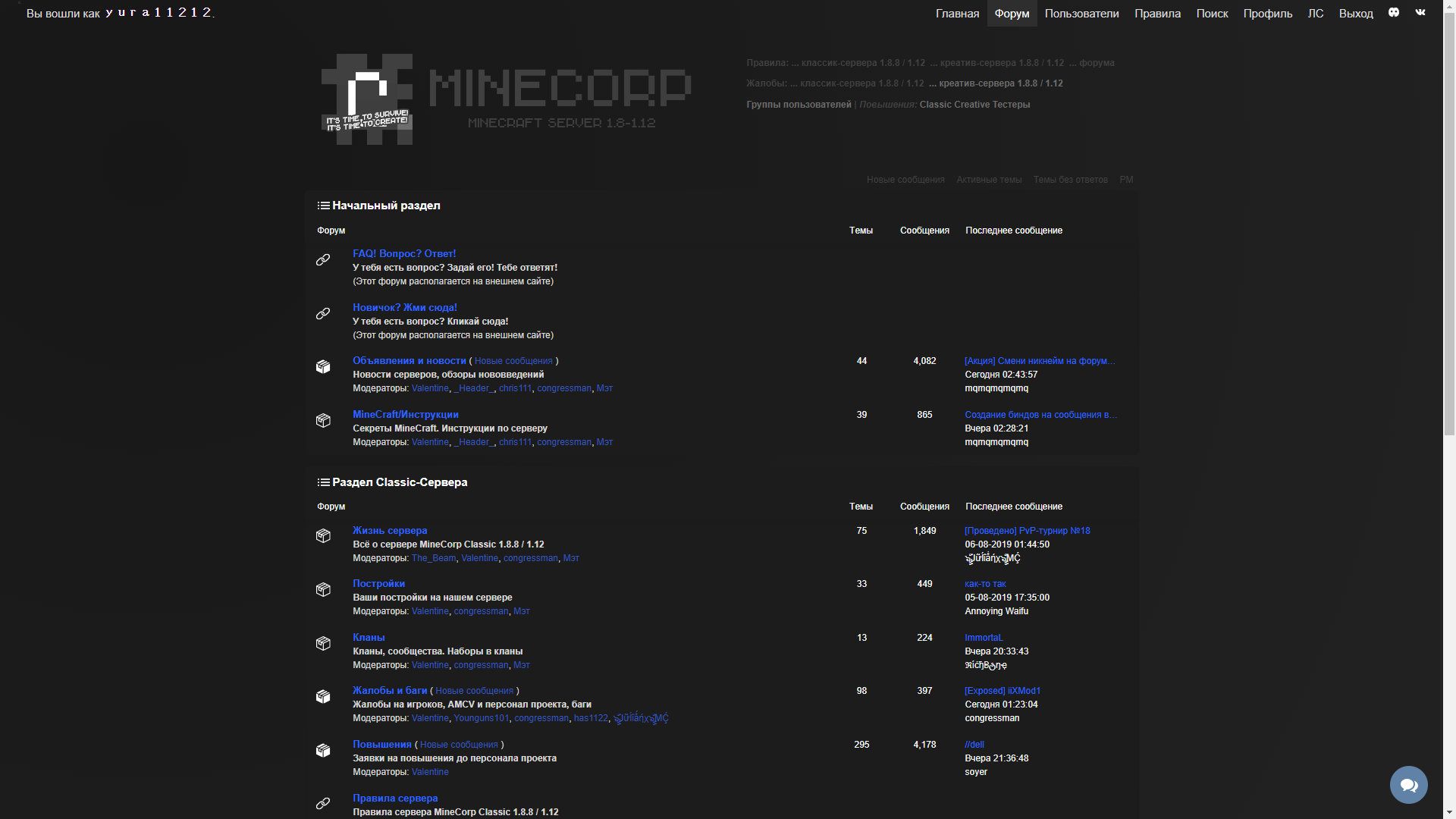Go to Главная in top menu
1456x819 pixels.
(x=957, y=13)
